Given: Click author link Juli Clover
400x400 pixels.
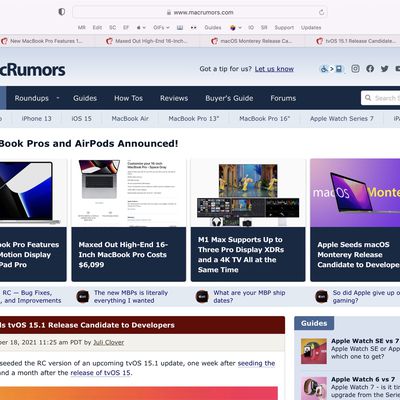Looking at the screenshot, I should click(109, 342).
